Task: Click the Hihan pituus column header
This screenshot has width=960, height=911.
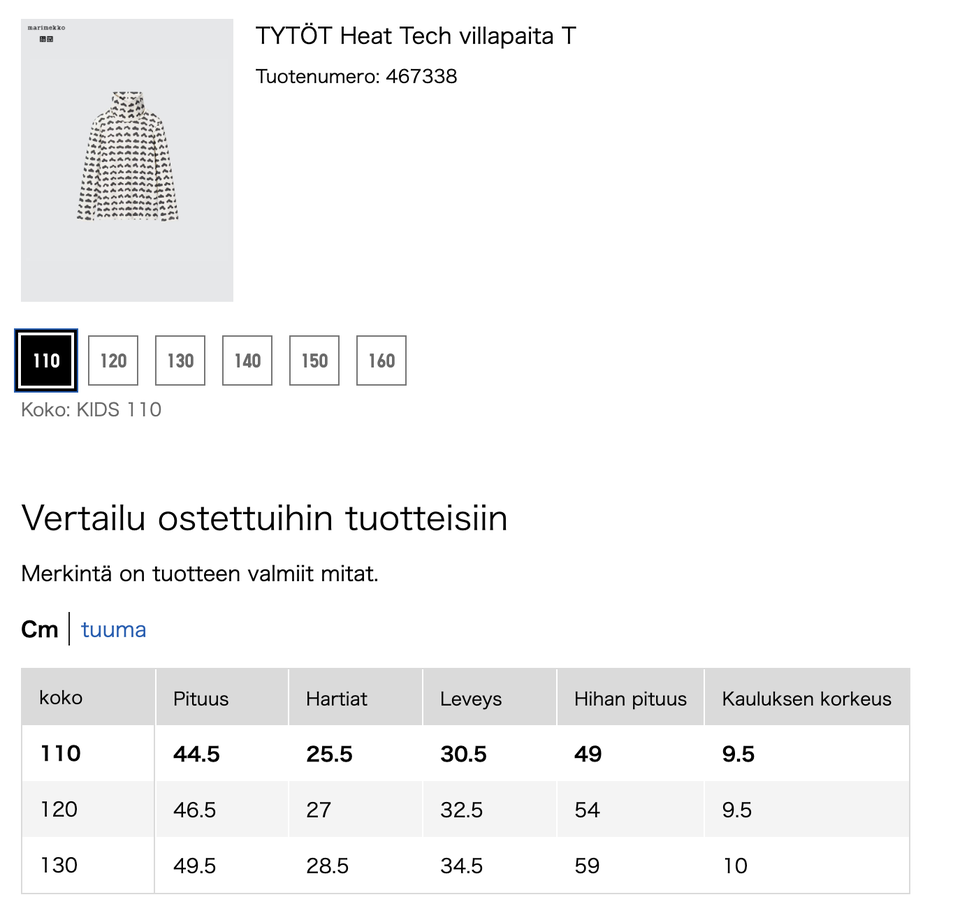Action: pyautogui.click(x=630, y=699)
